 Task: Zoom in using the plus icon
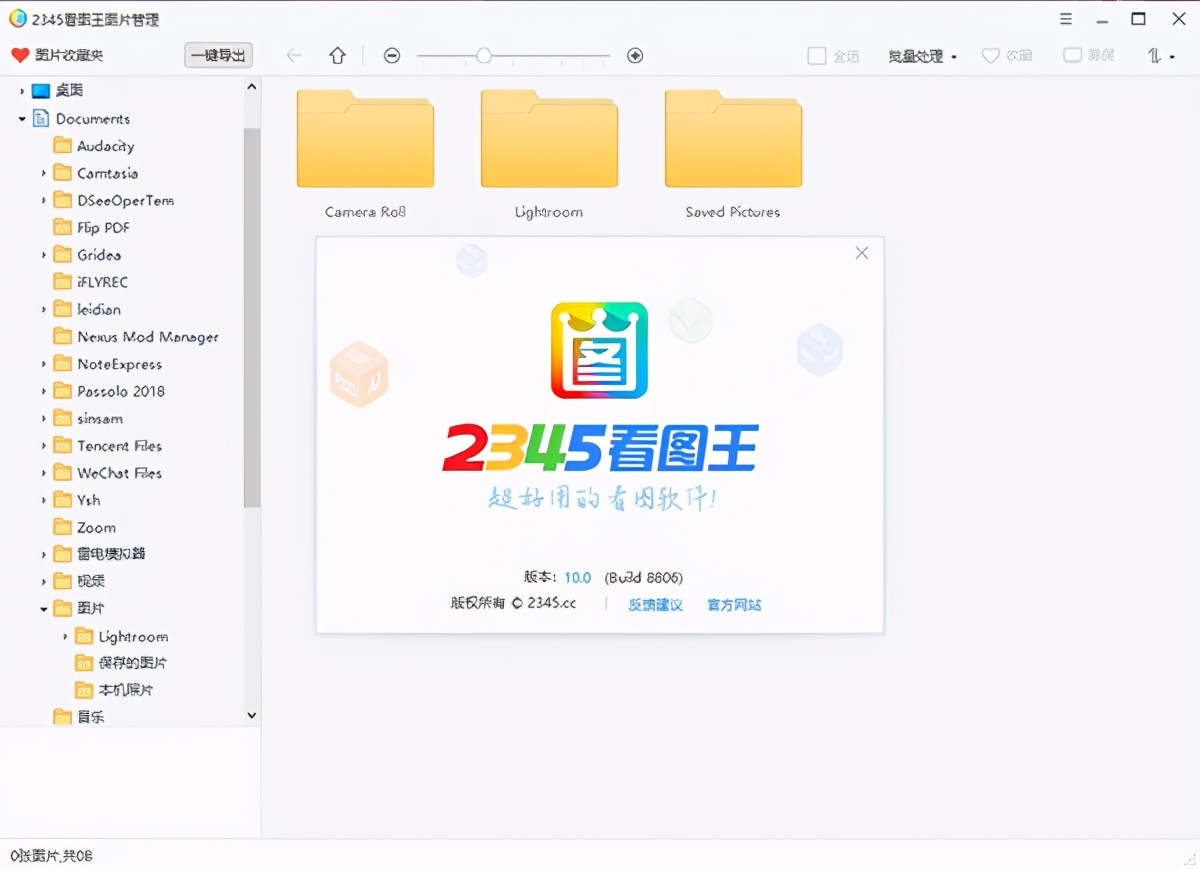tap(635, 56)
